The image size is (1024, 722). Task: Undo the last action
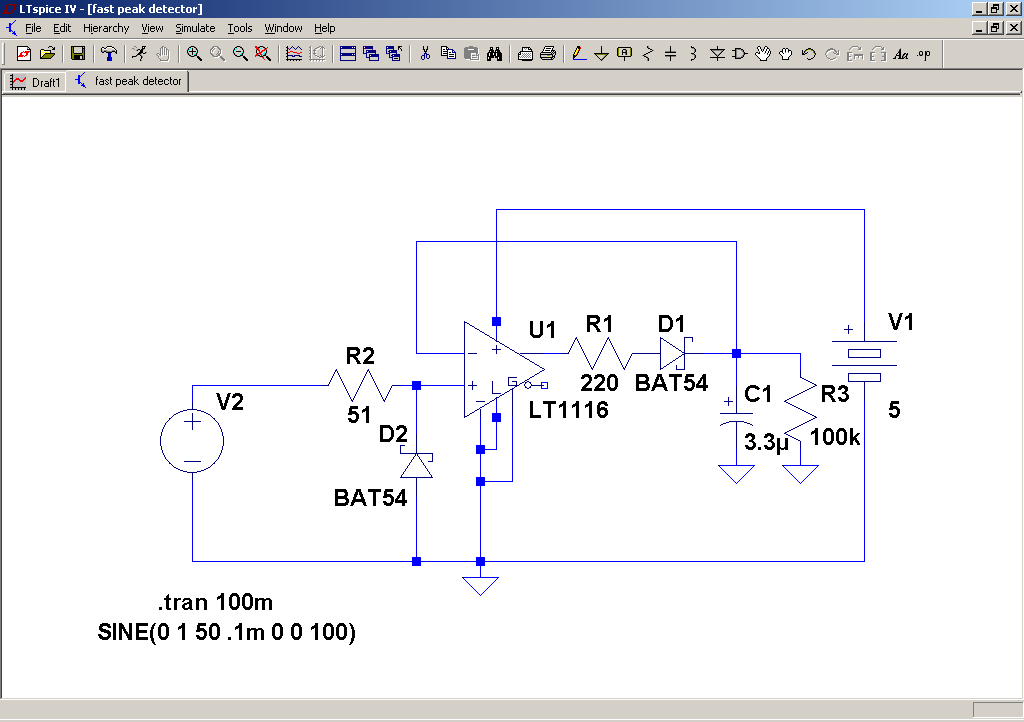809,54
